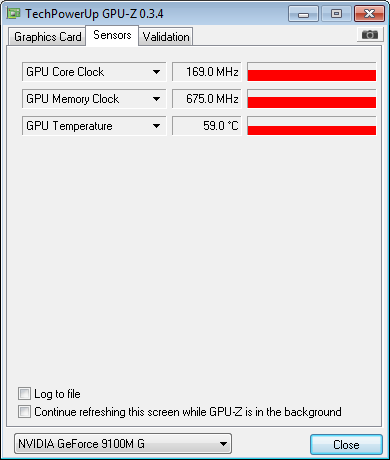Expand the GPU Core Clock dropdown arrow
The height and width of the screenshot is (460, 390).
[x=156, y=72]
